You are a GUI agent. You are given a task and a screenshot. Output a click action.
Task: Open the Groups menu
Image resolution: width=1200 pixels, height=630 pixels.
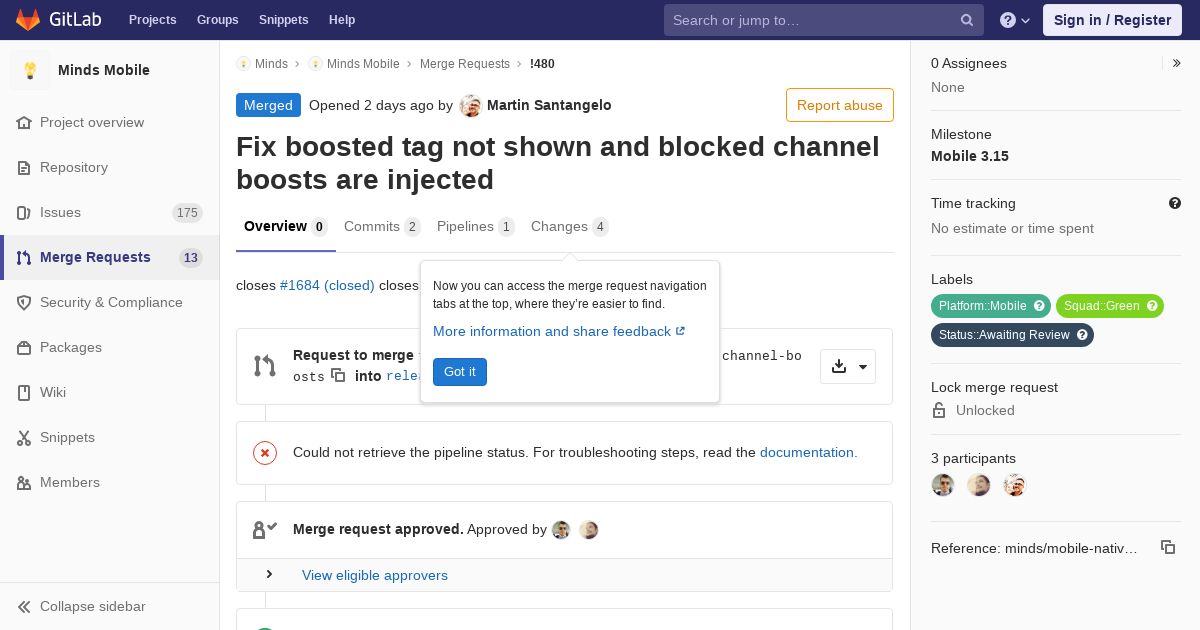tap(217, 20)
